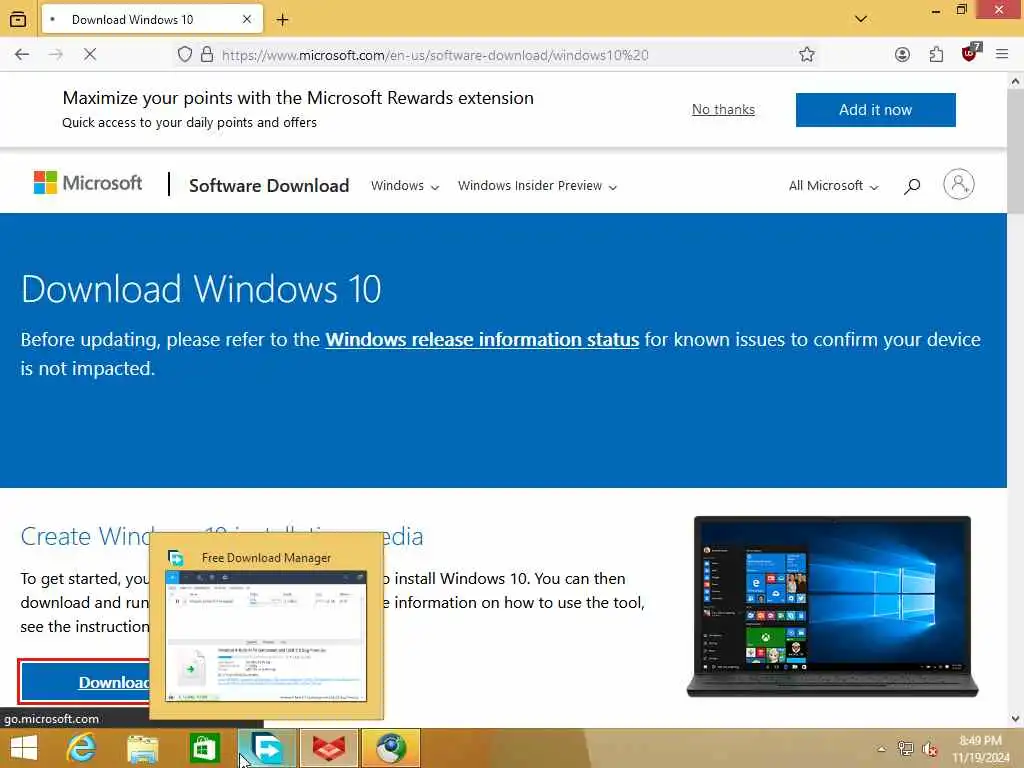
Task: Dismiss the Rewards banner via No thanks
Action: (723, 110)
